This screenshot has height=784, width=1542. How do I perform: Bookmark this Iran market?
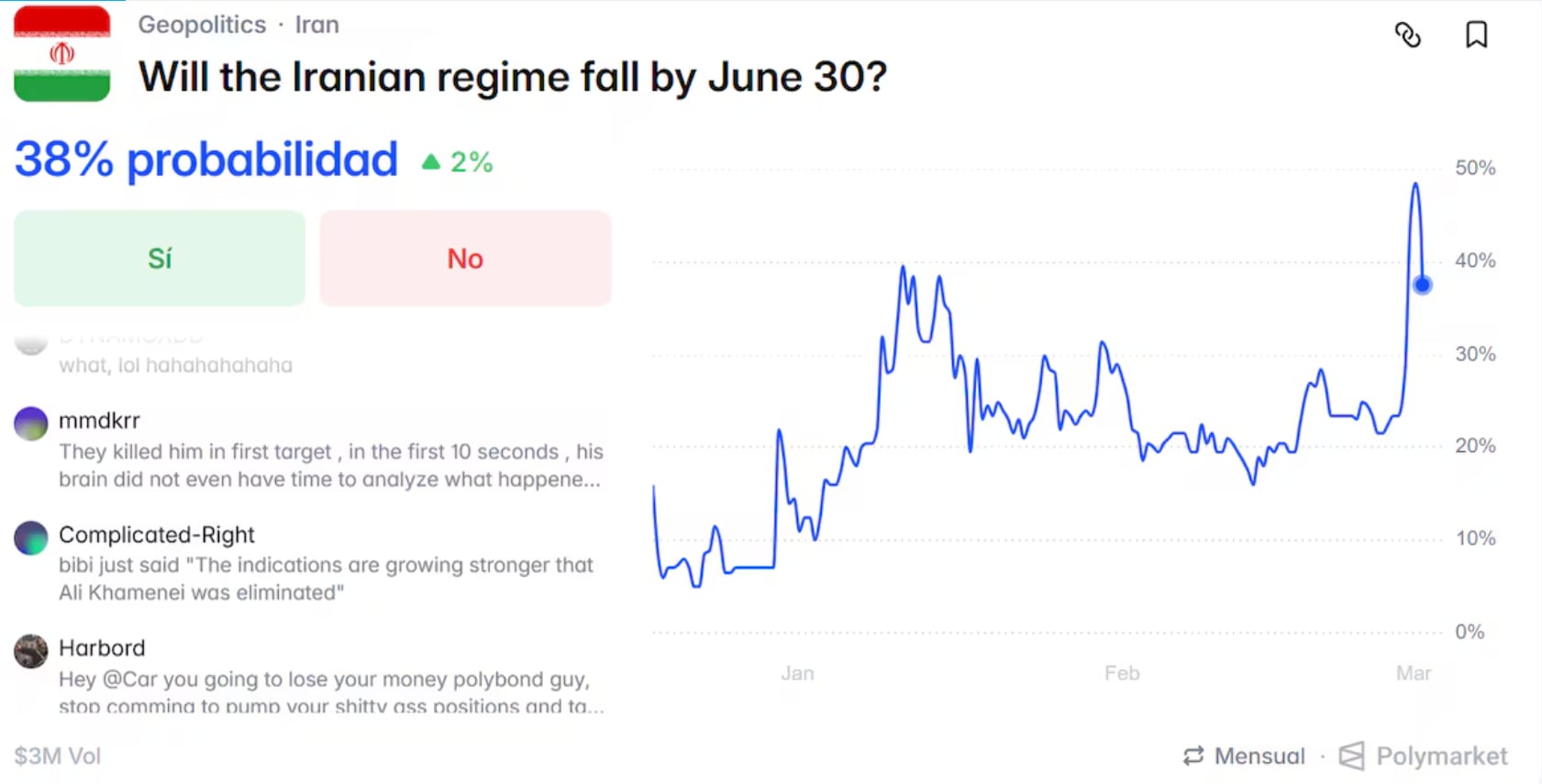(x=1476, y=35)
